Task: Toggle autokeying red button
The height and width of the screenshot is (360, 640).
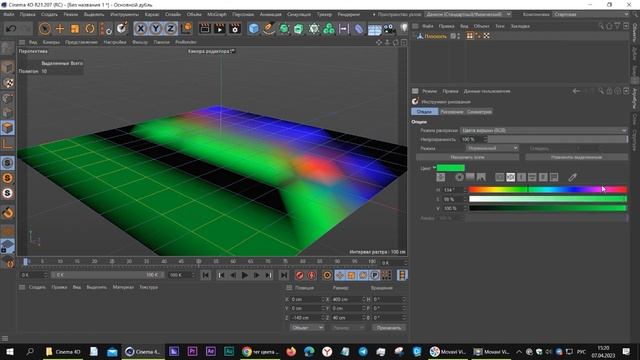Action: click(x=311, y=275)
